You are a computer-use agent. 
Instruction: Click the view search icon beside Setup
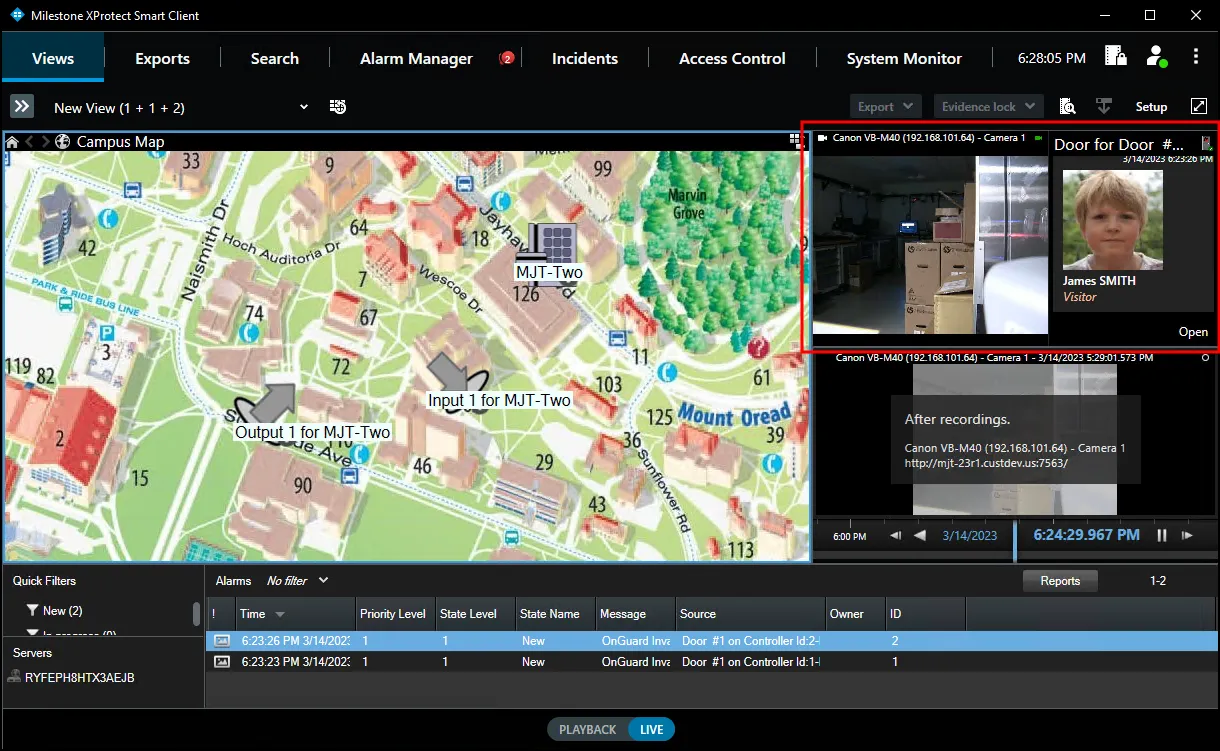[x=1067, y=107]
